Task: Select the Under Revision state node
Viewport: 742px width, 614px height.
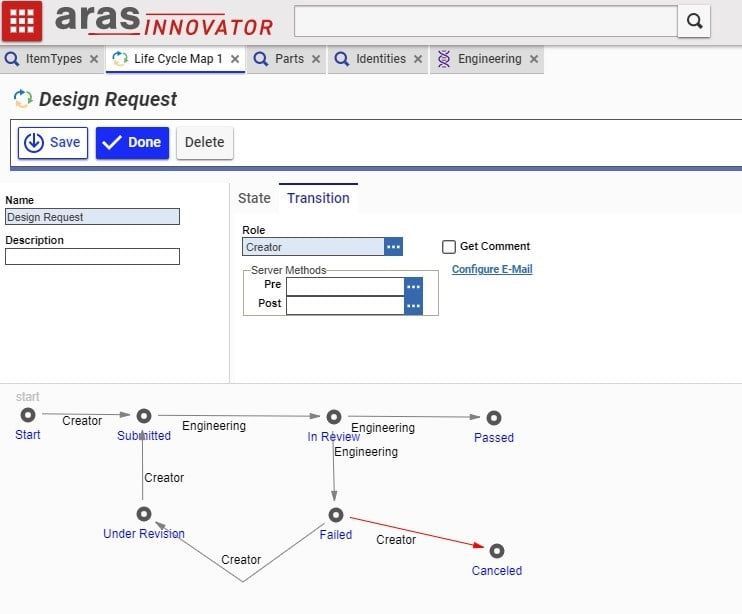Action: tap(144, 514)
